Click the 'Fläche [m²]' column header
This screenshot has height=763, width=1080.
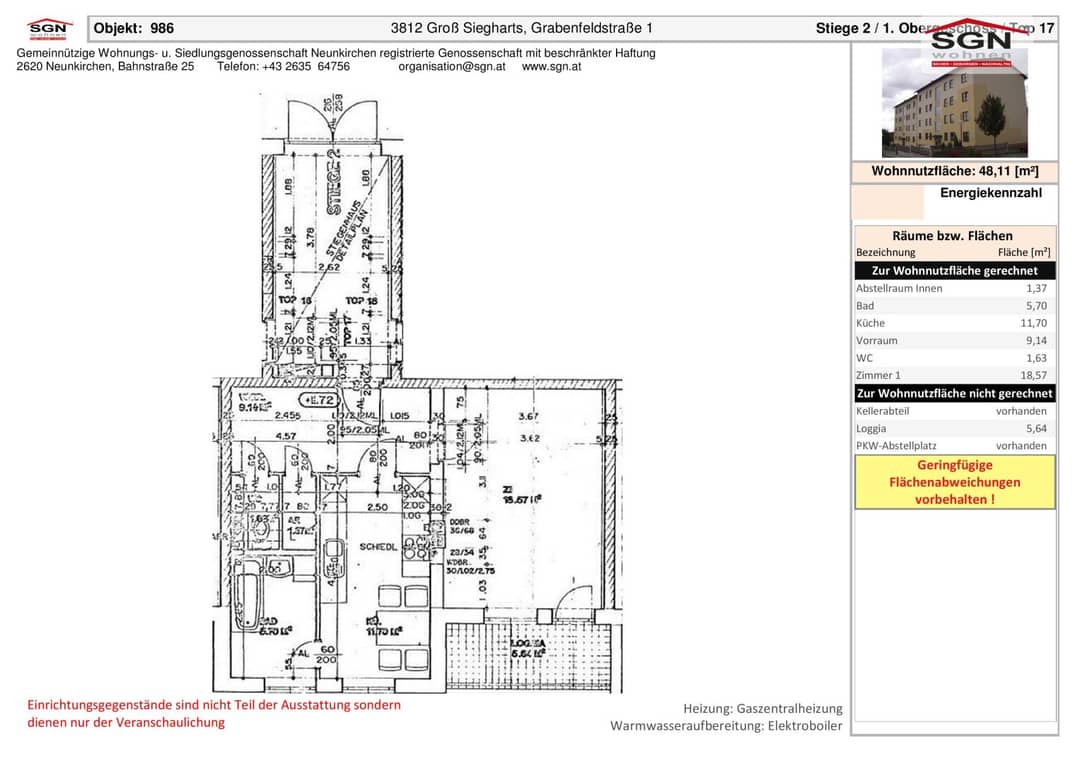point(1024,252)
